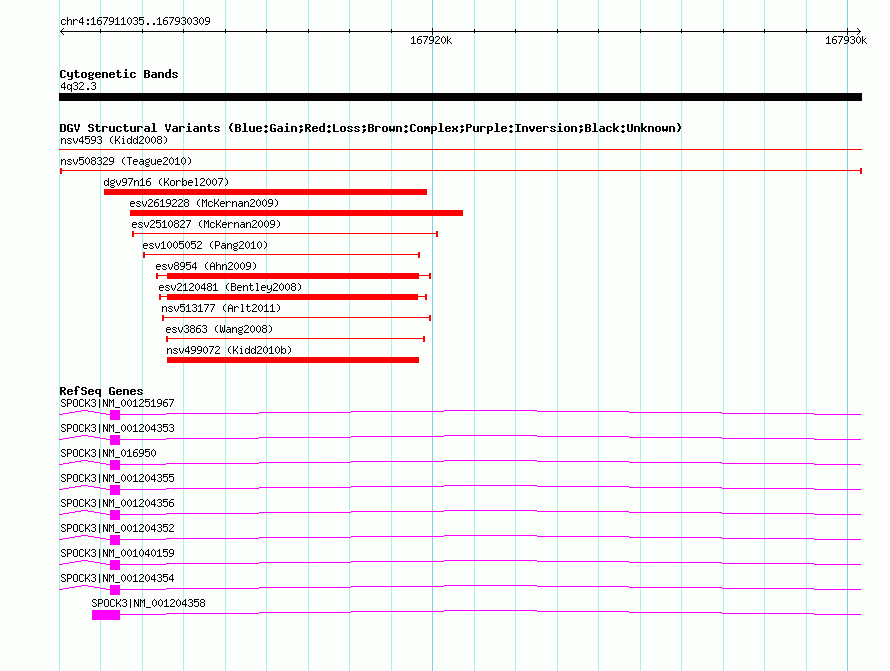Click the exon box of NM_001204354
The image size is (890, 671).
pyautogui.click(x=115, y=590)
